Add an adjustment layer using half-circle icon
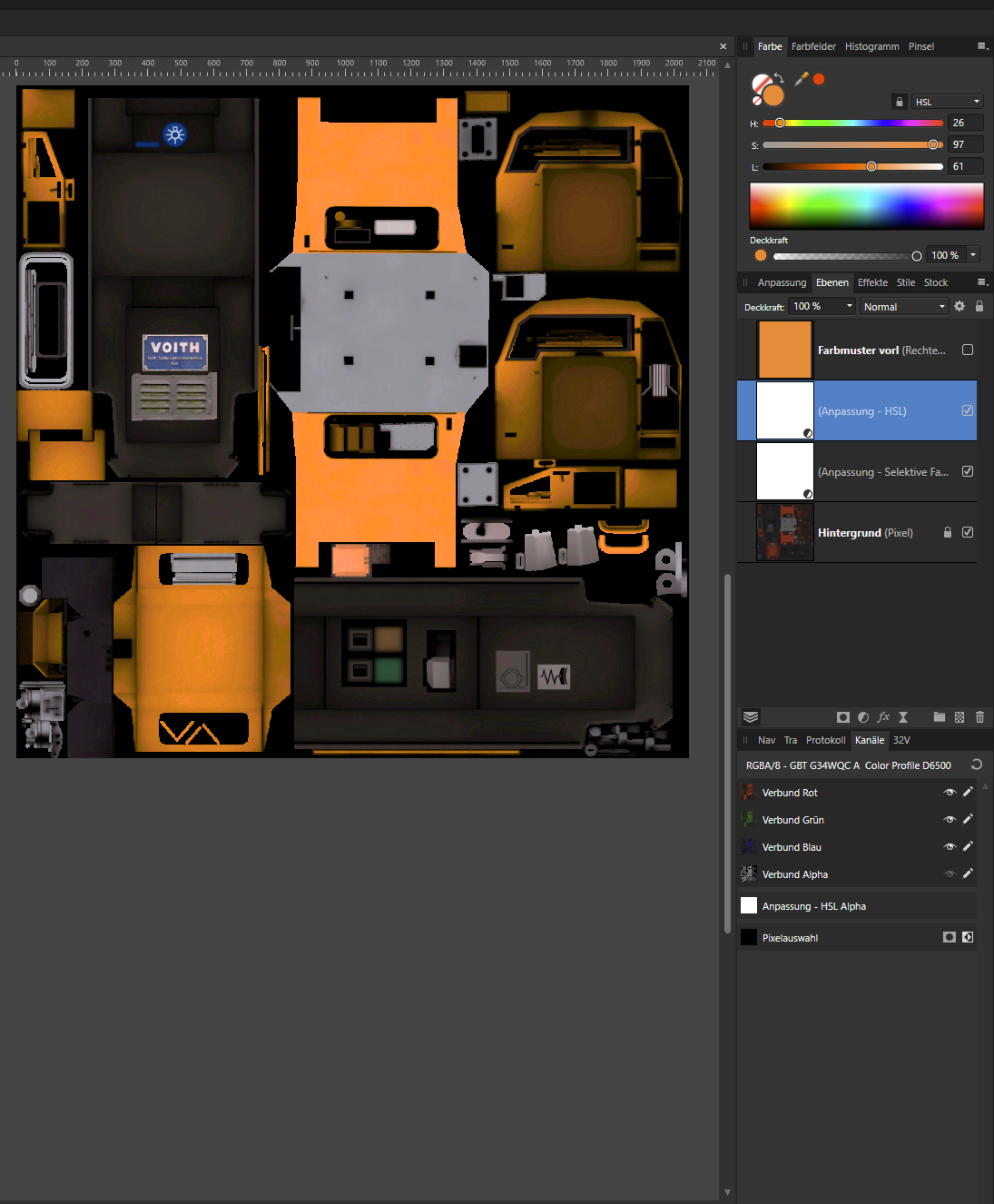 [x=863, y=717]
